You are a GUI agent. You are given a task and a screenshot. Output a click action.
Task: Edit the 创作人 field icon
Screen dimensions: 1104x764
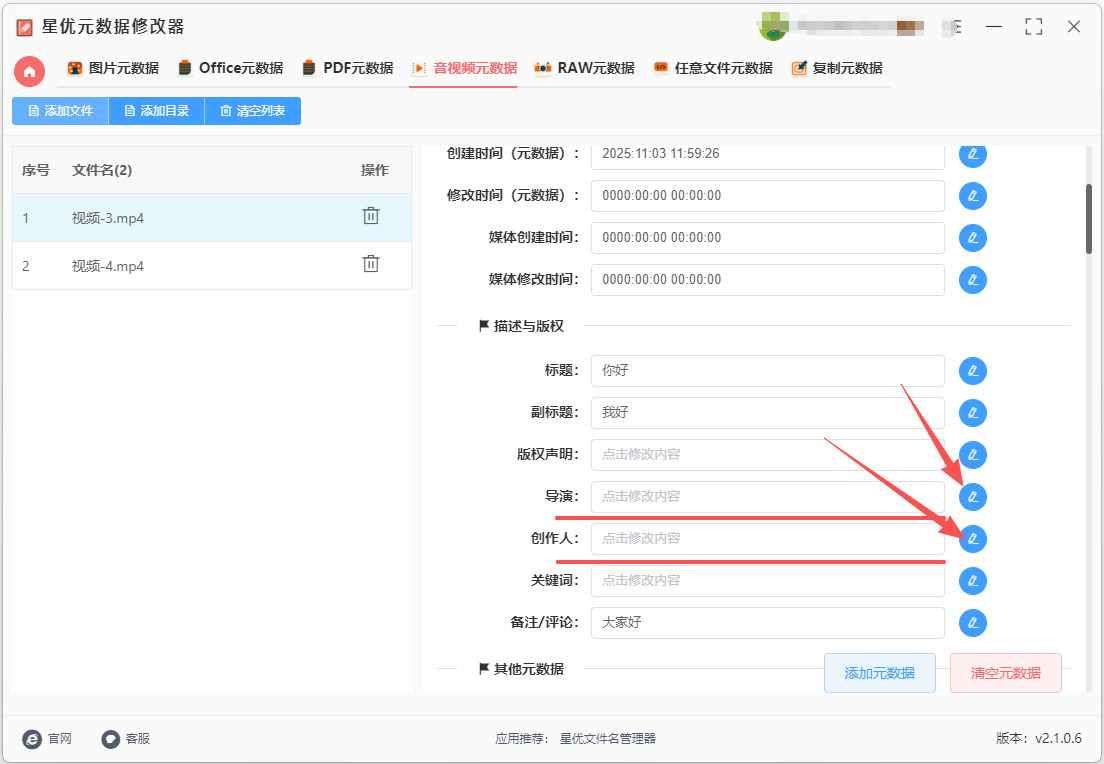[973, 539]
